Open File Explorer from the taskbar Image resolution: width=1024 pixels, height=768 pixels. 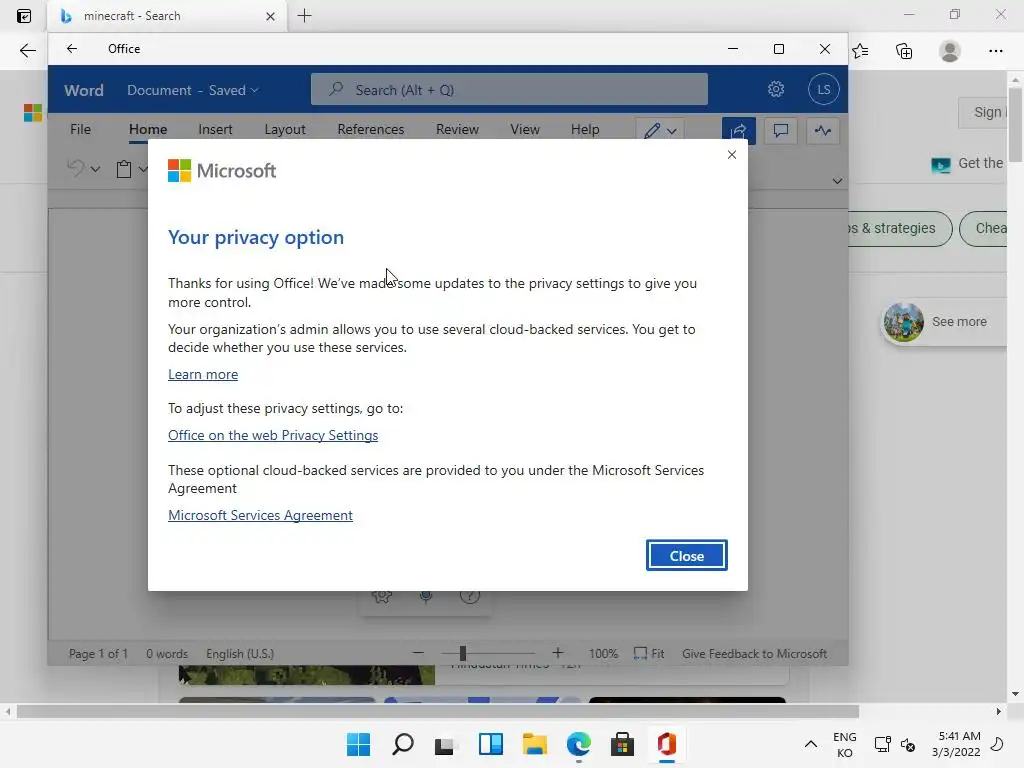(x=534, y=744)
